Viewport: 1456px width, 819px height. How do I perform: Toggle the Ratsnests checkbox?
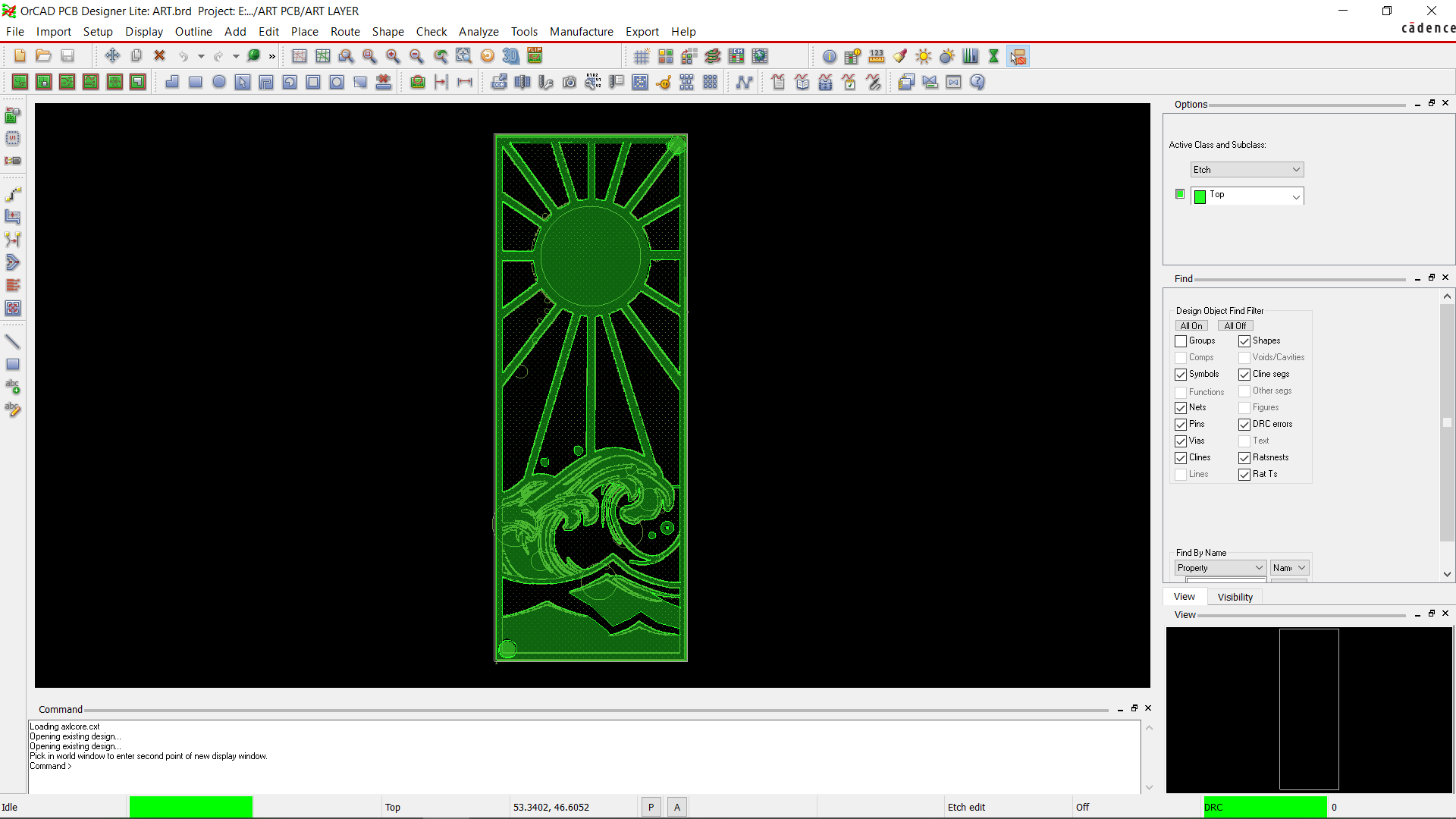1244,458
